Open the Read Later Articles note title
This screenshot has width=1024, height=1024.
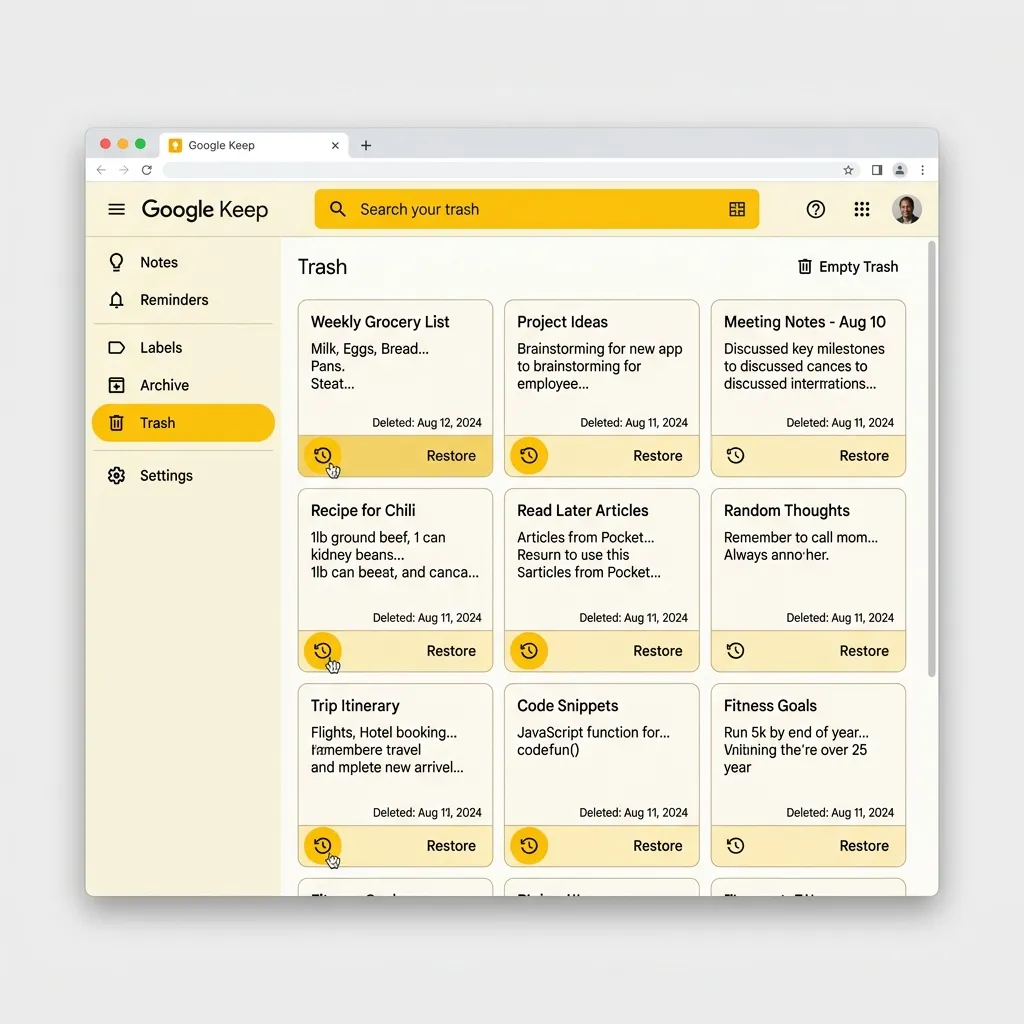click(x=583, y=511)
